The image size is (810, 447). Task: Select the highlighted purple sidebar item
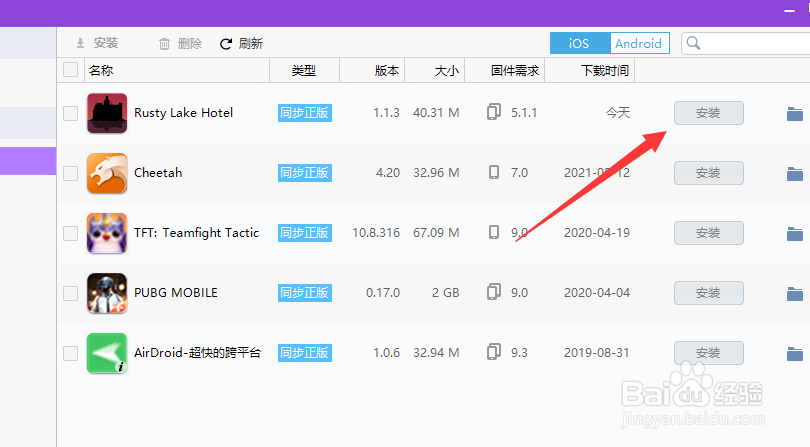pyautogui.click(x=28, y=161)
